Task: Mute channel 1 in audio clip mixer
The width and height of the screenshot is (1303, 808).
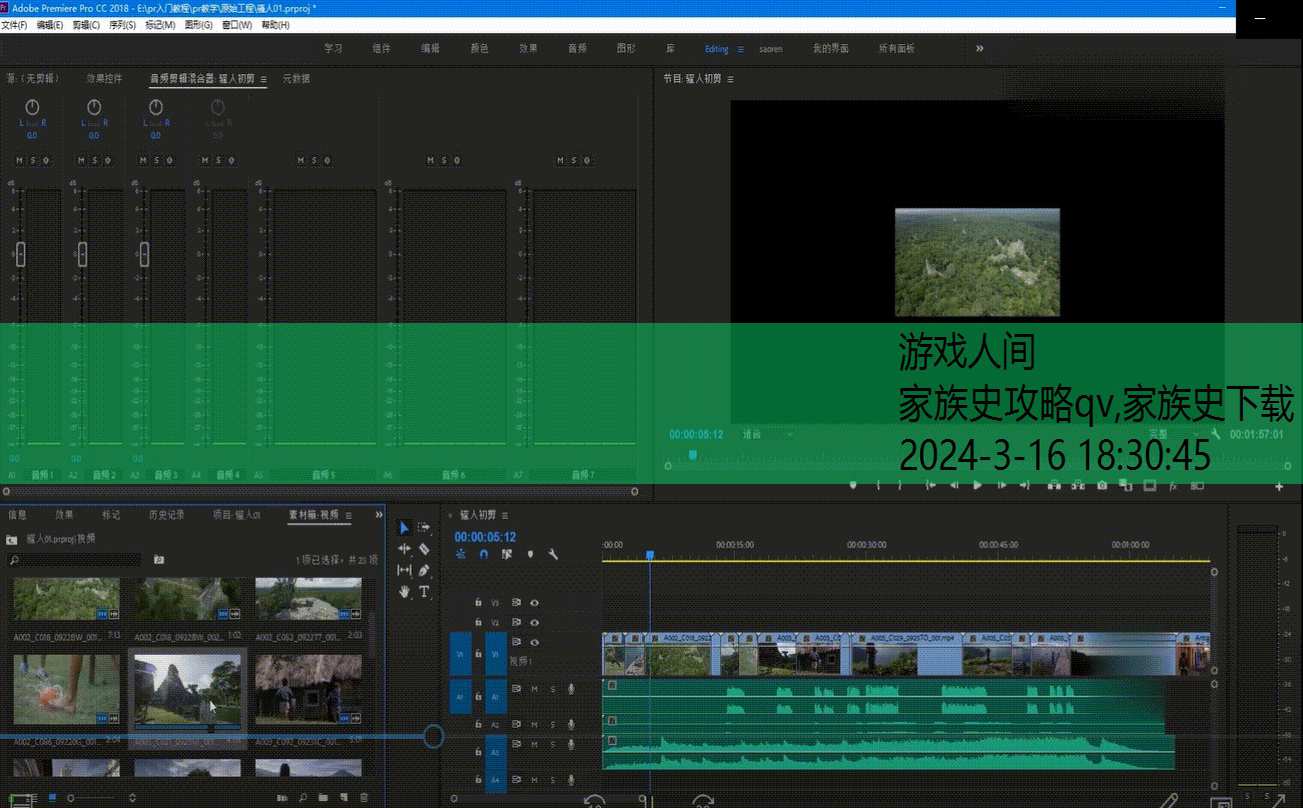Action: [x=19, y=160]
